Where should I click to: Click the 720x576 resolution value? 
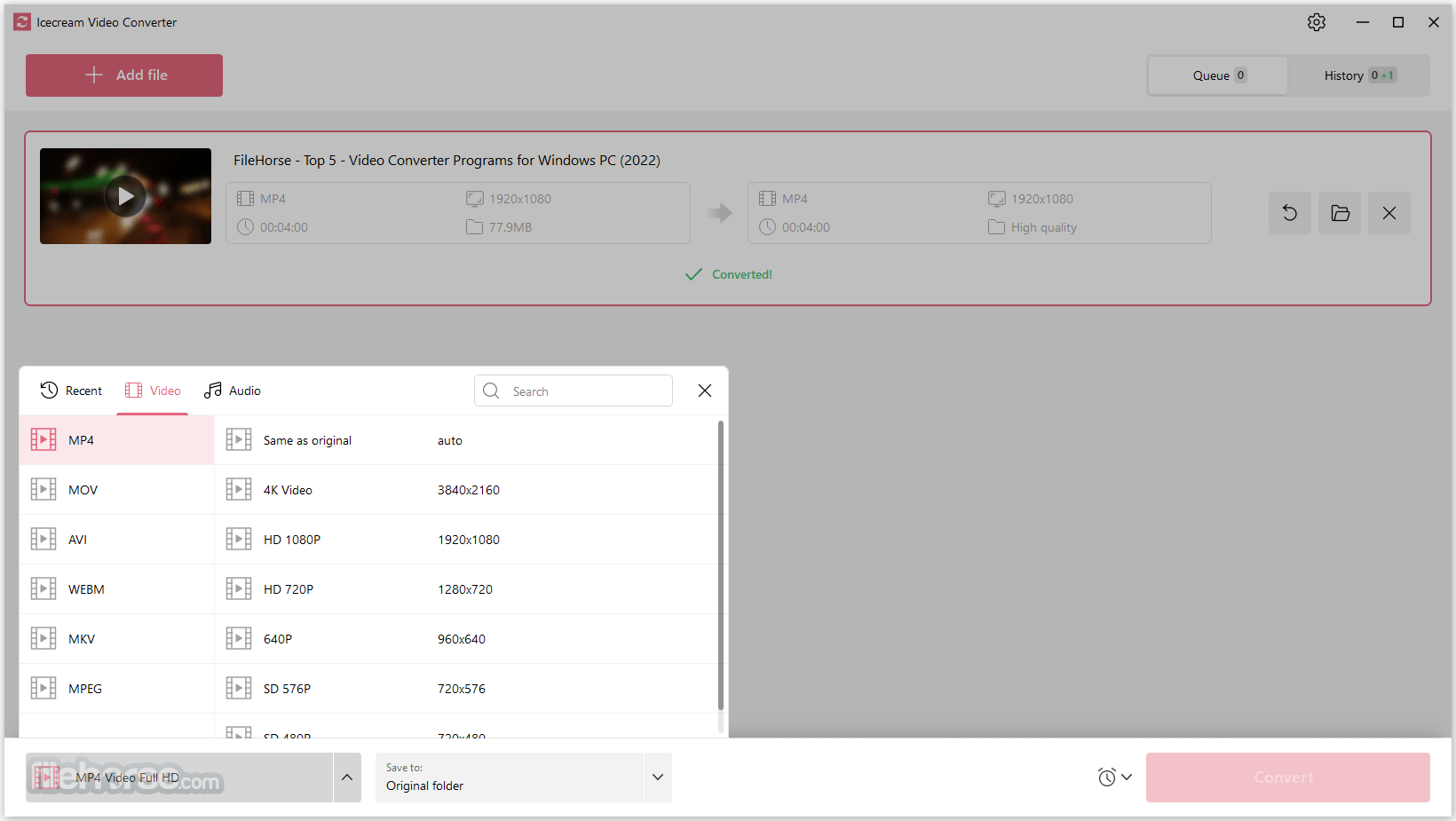click(462, 689)
